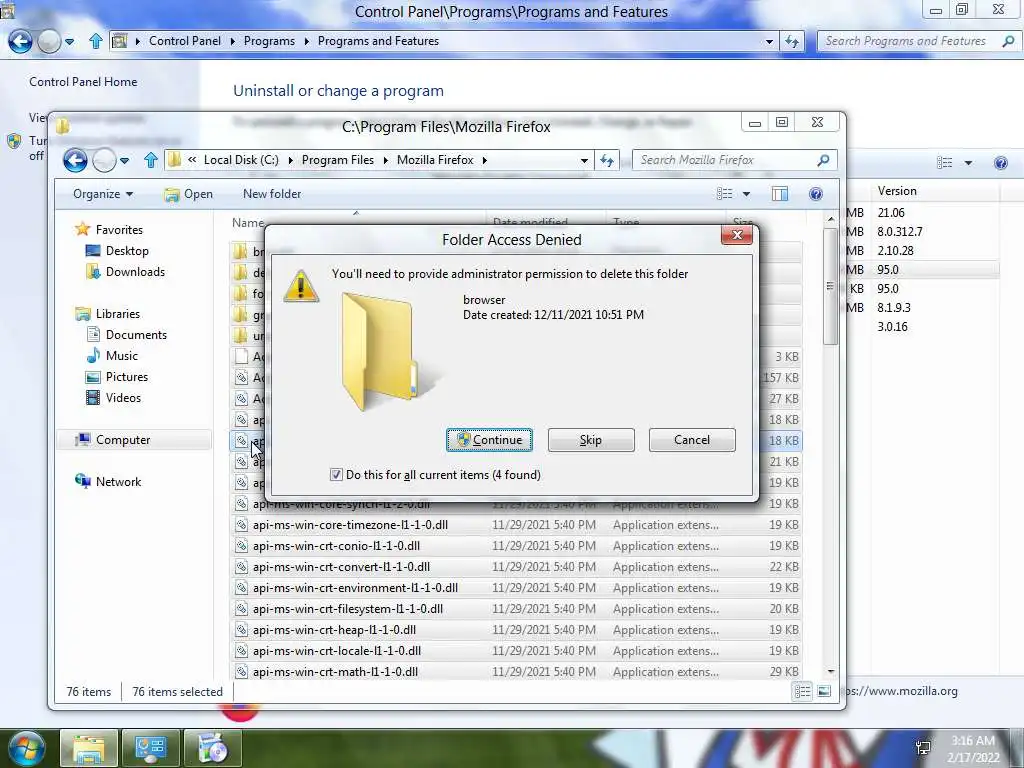Go up one folder in Mozilla Firefox window
This screenshot has height=768, width=1024.
pos(151,160)
